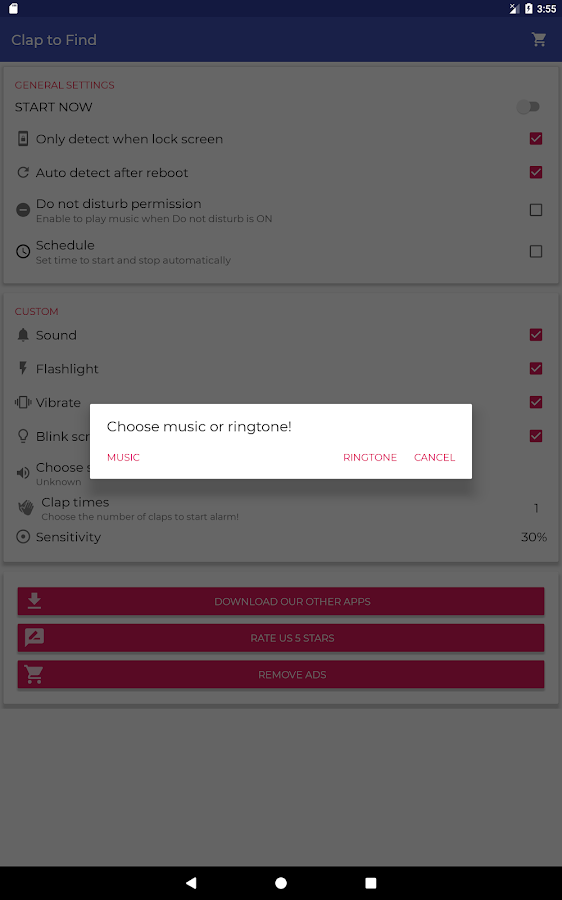The width and height of the screenshot is (562, 900).
Task: Tap RATE US 5 STARS button
Action: 281,638
